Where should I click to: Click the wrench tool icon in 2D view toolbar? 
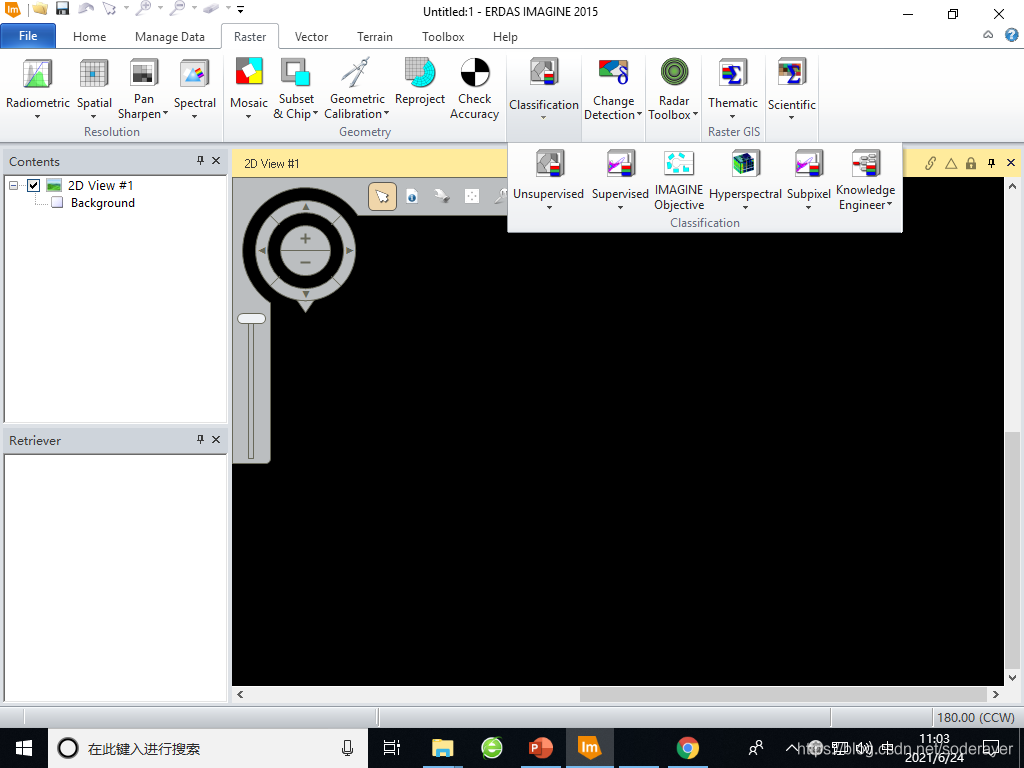pos(442,197)
